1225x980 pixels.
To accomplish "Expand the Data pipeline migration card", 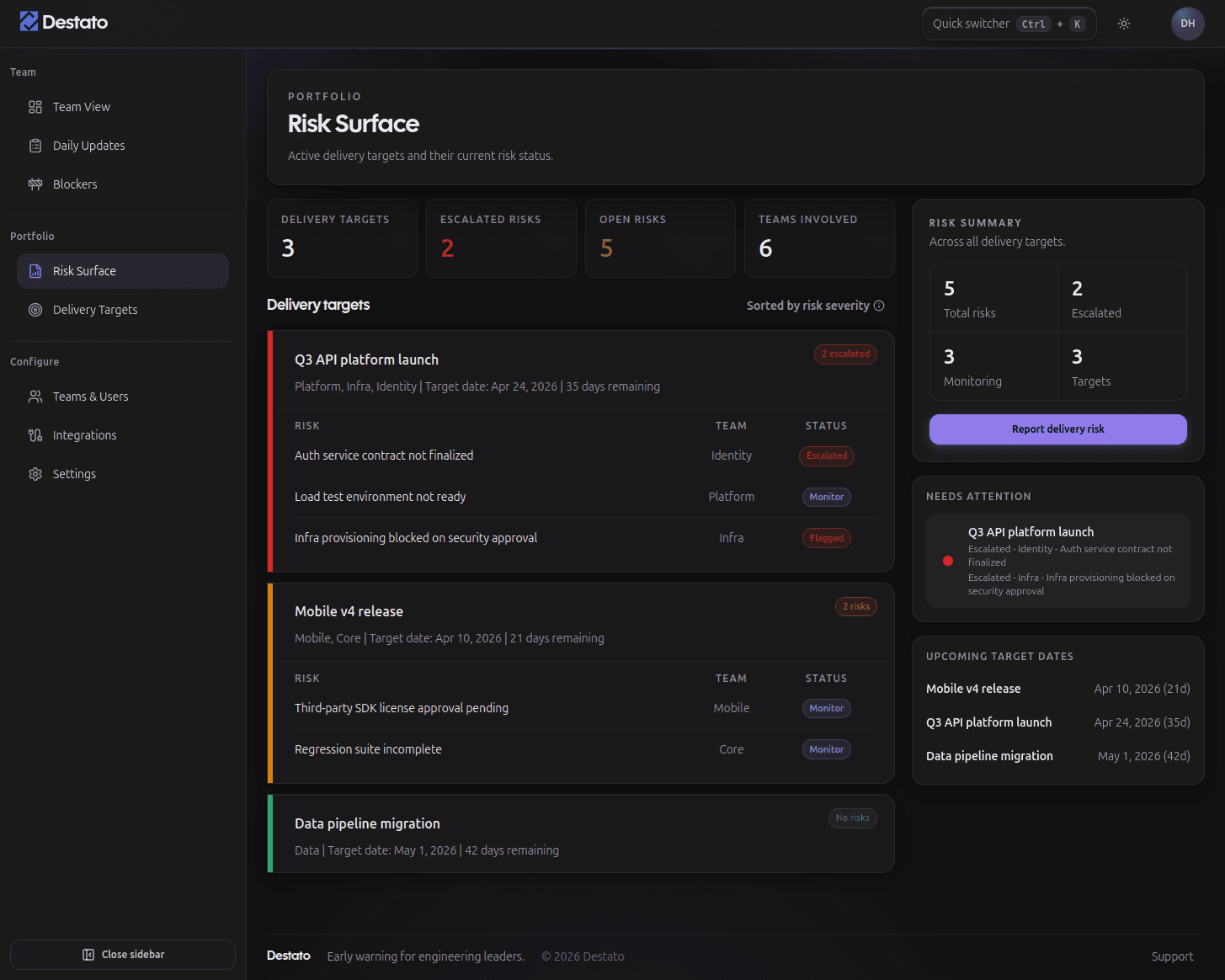I will pyautogui.click(x=367, y=823).
